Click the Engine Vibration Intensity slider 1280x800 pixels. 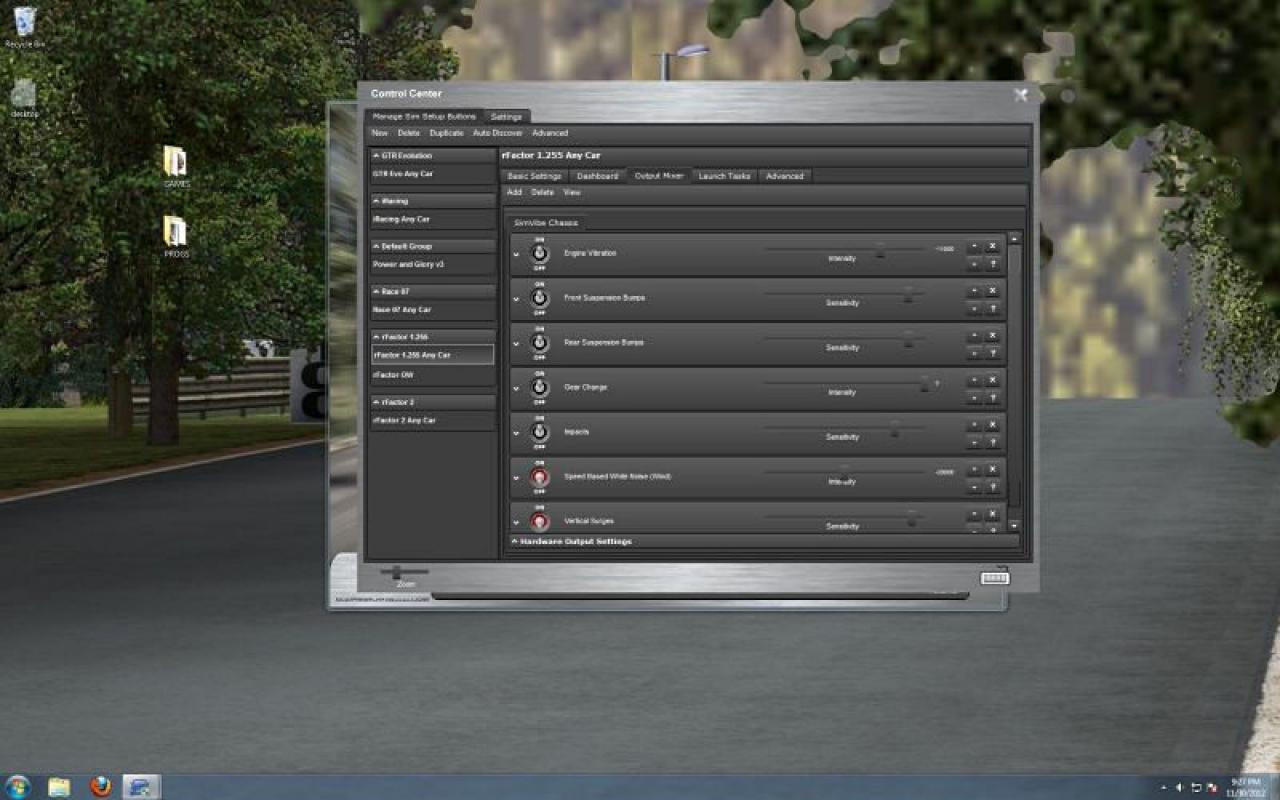pos(845,250)
